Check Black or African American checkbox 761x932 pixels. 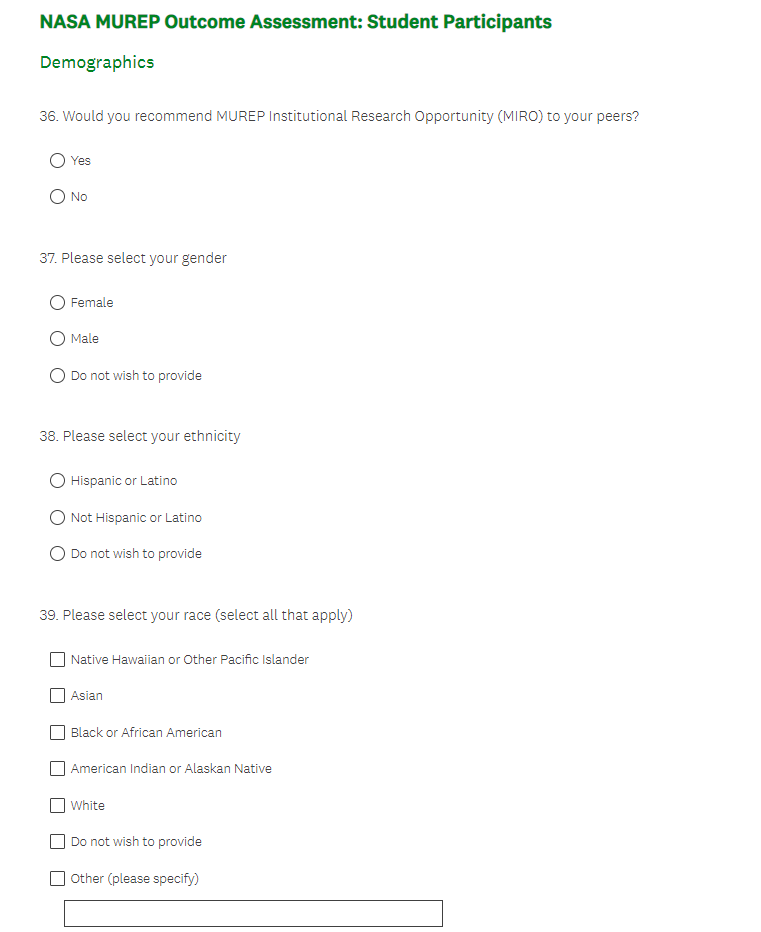click(x=58, y=733)
